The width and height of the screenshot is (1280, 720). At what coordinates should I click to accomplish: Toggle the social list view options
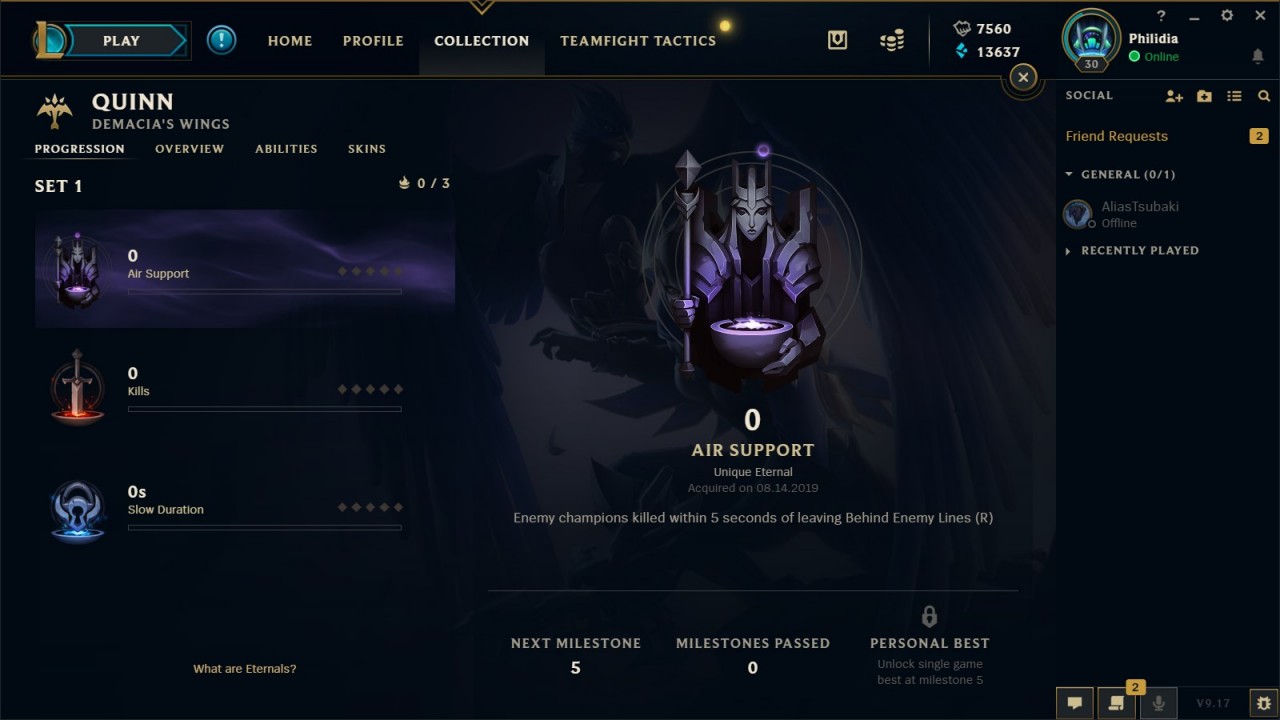click(1234, 96)
